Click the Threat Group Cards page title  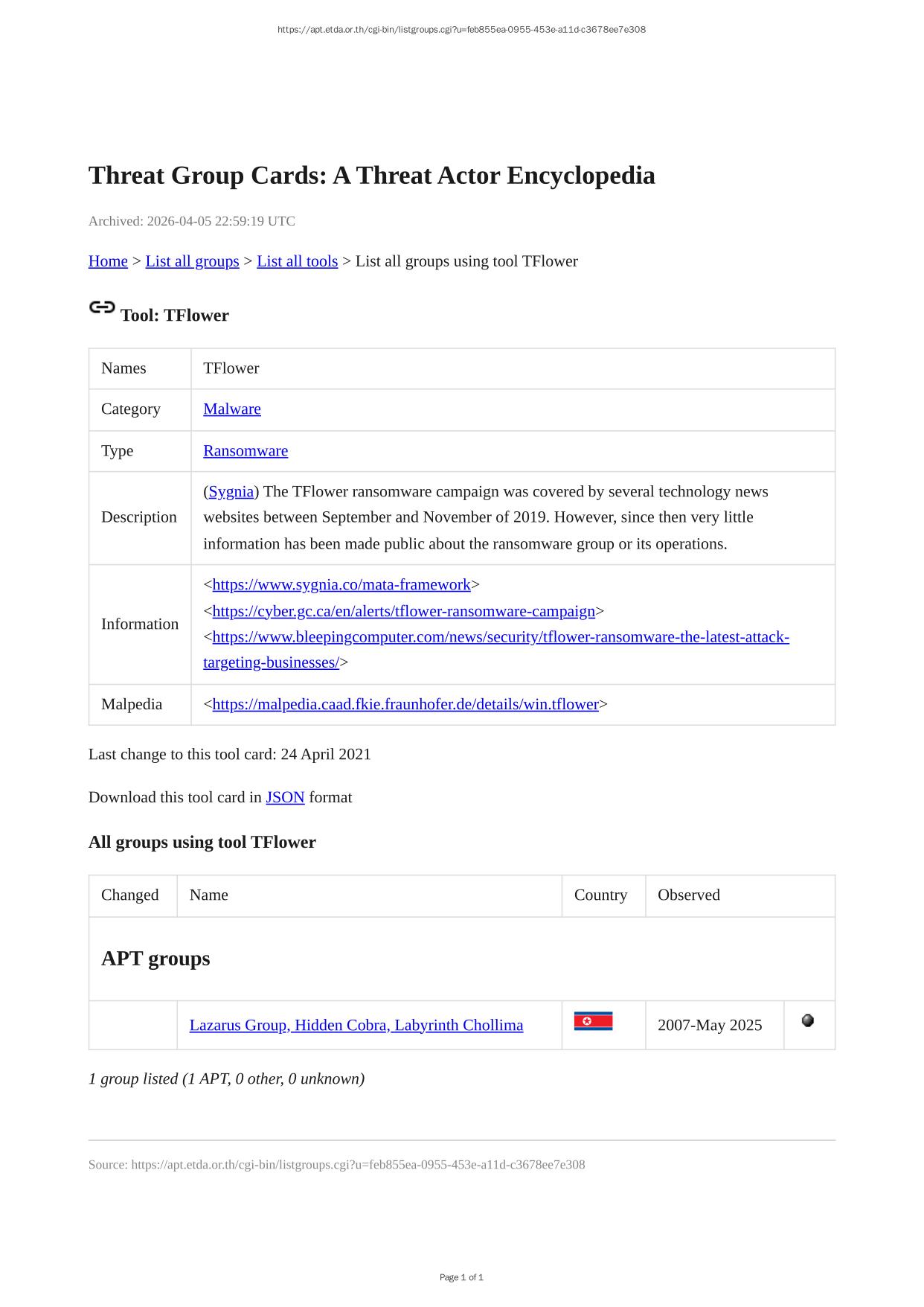(x=372, y=176)
